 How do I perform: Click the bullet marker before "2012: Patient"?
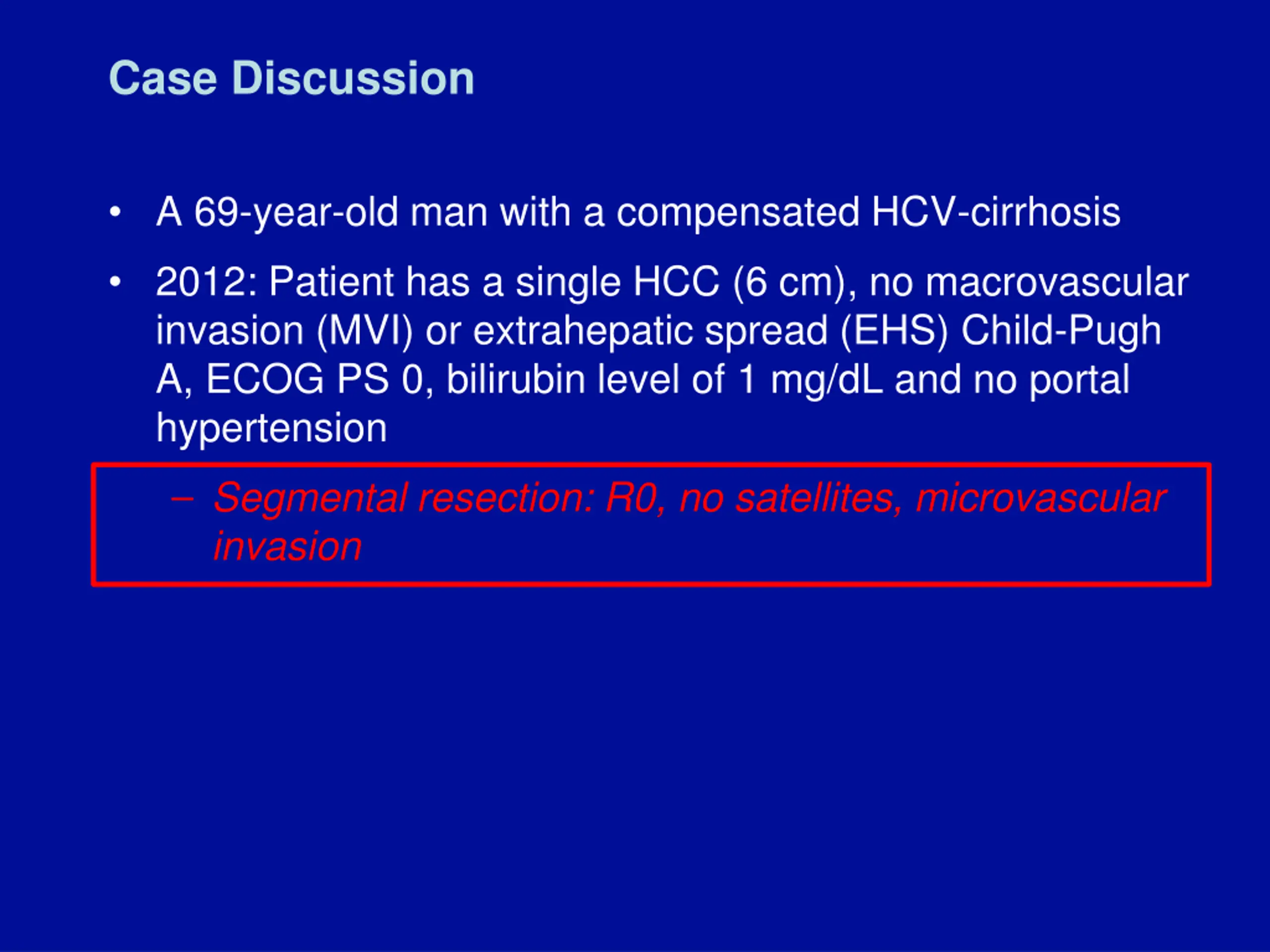116,282
